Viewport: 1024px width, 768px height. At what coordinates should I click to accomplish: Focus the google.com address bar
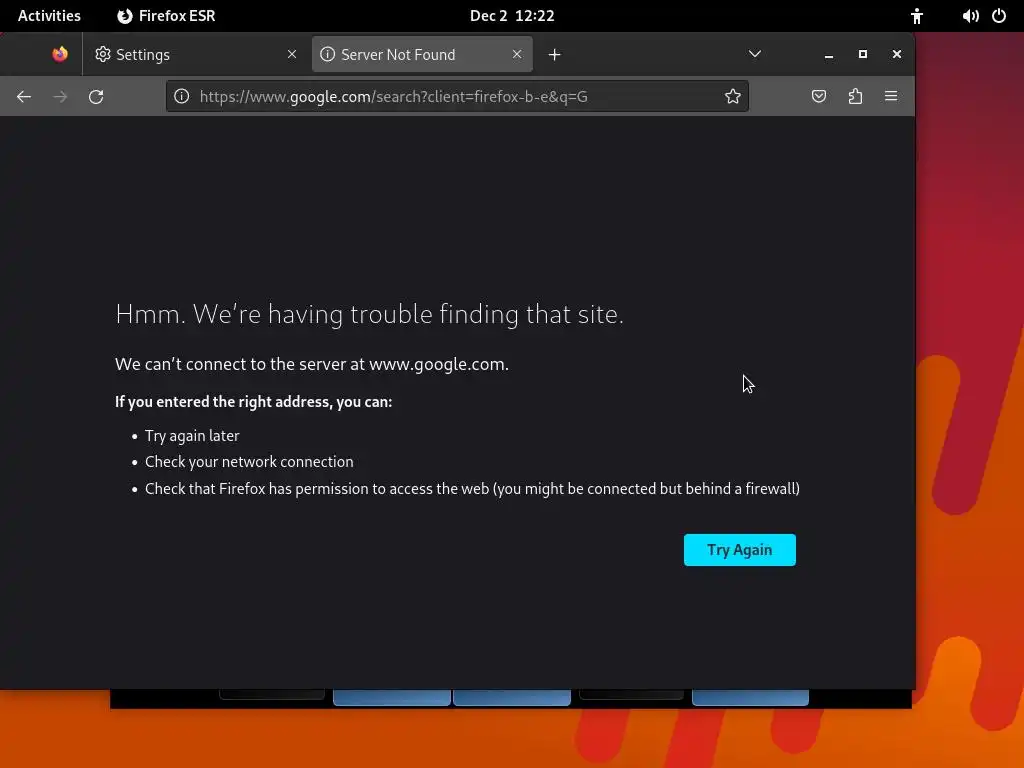click(457, 97)
